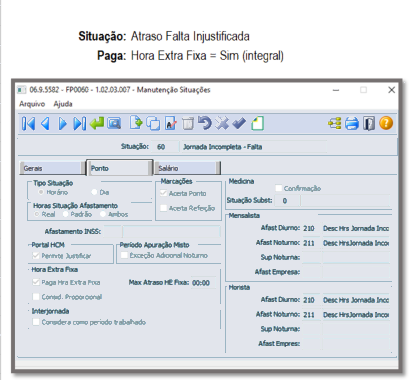
Task: Click the undo arrow icon
Action: (205, 123)
